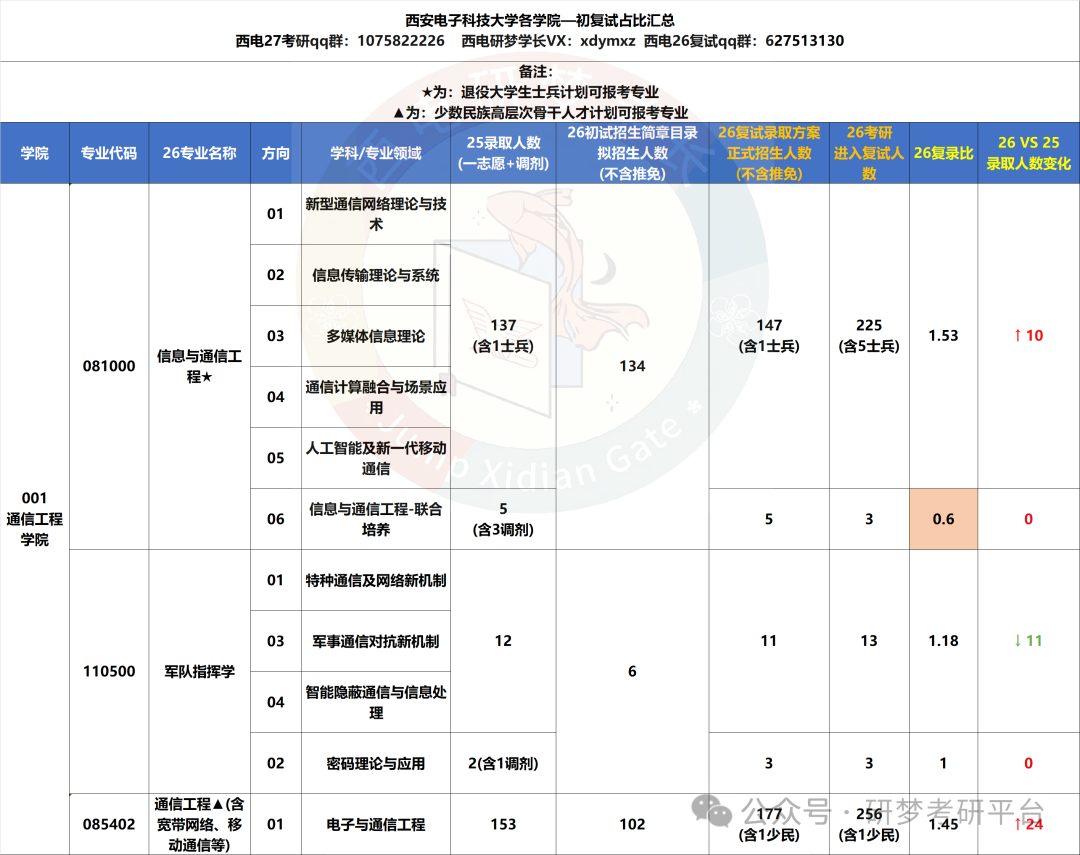
Task: Click the 26复试录取方案正式招生人数 header
Action: 769,153
